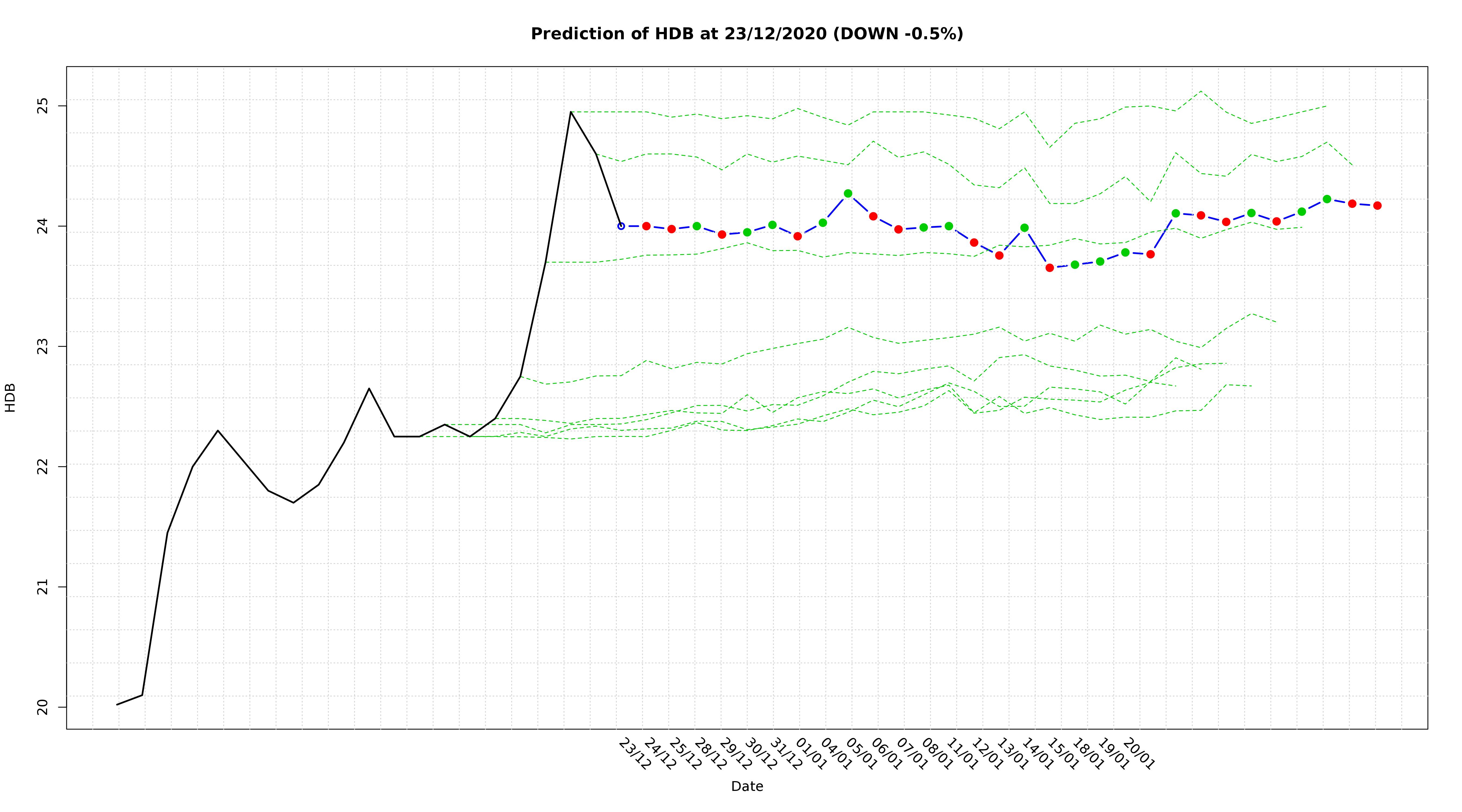Screen dimensions: 1462x812
Task: Click the first red dot after hollow circle
Action: tap(646, 226)
